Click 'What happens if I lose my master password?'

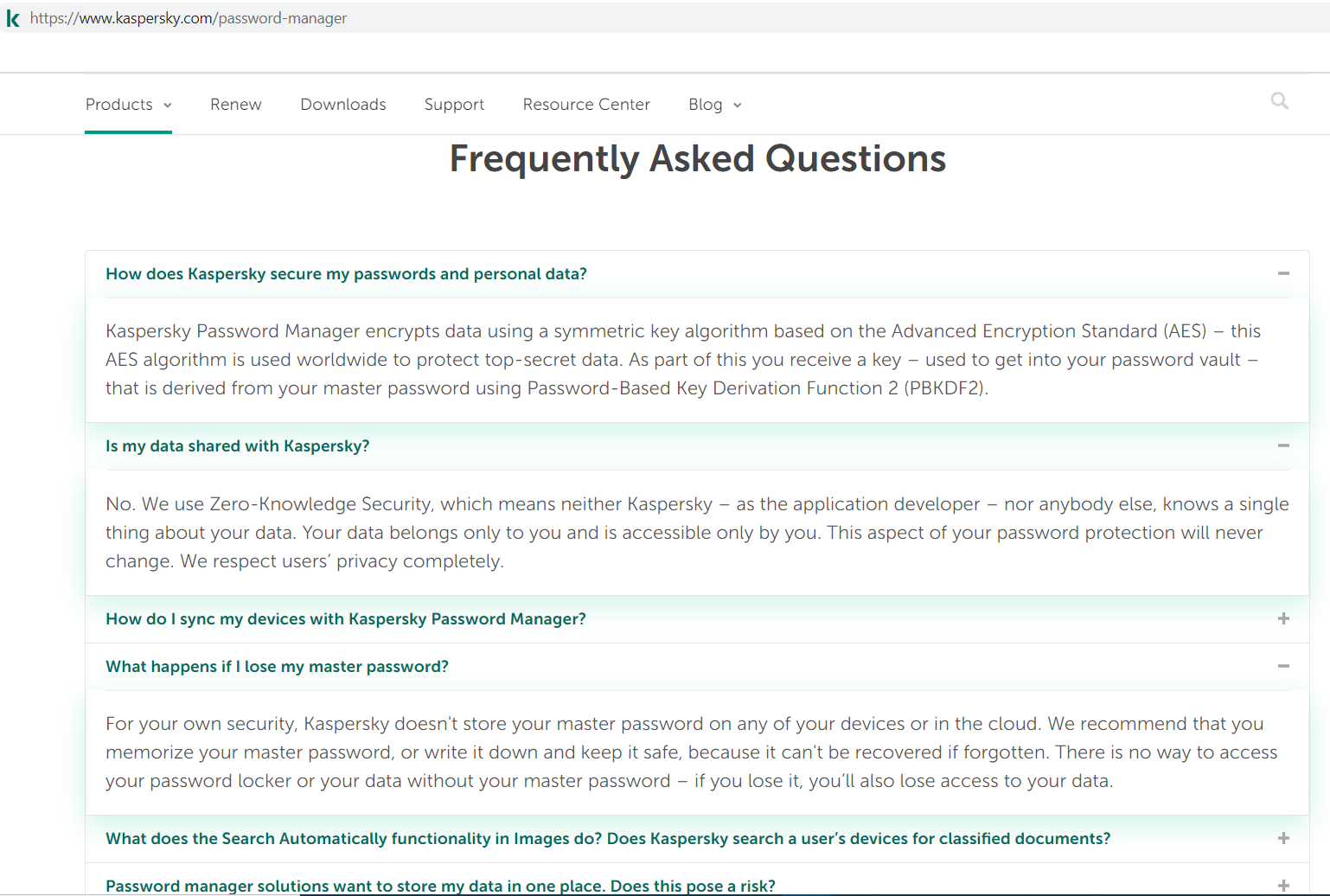pos(277,667)
